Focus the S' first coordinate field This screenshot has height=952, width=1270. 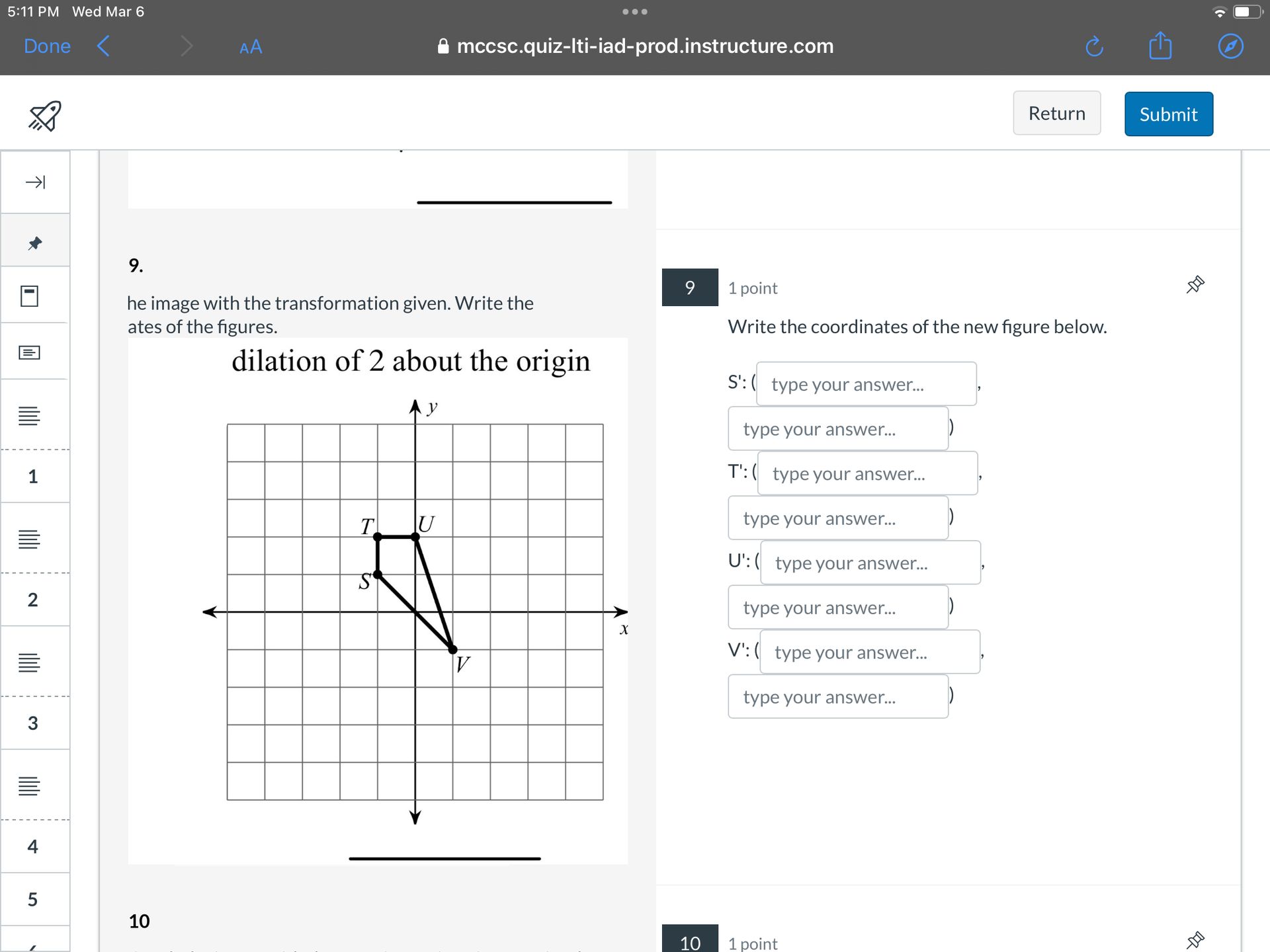[x=866, y=384]
